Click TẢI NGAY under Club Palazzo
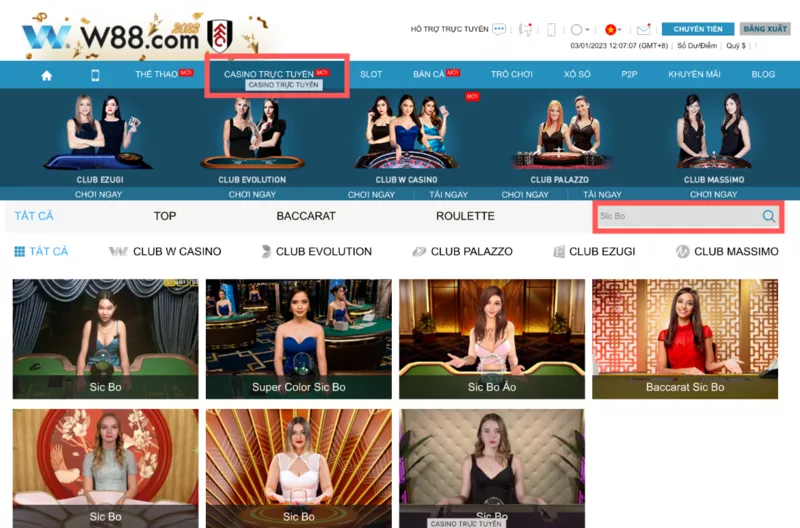The width and height of the screenshot is (800, 528). click(603, 194)
